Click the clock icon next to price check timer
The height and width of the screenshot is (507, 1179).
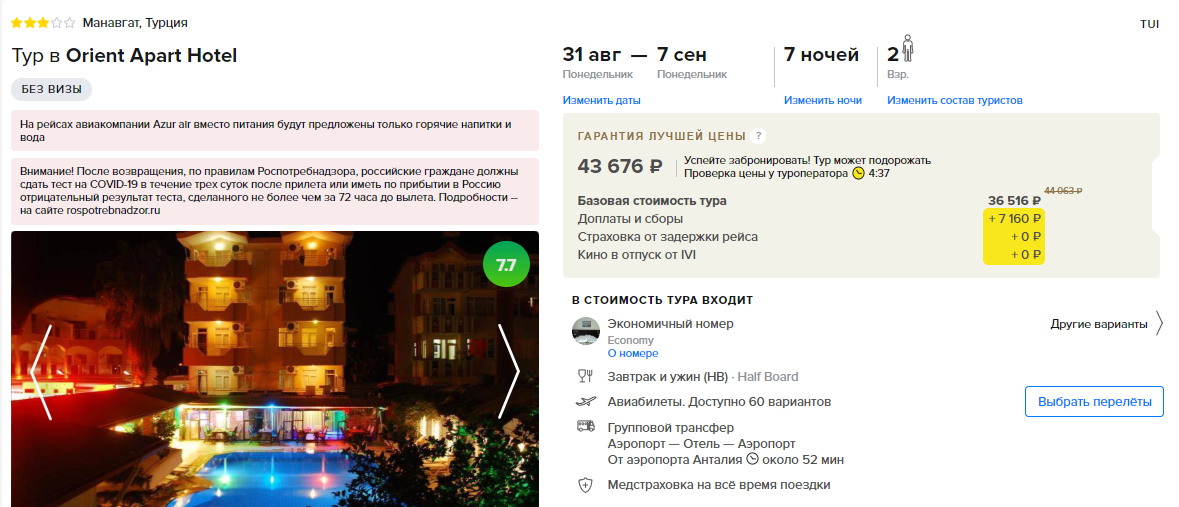(859, 173)
